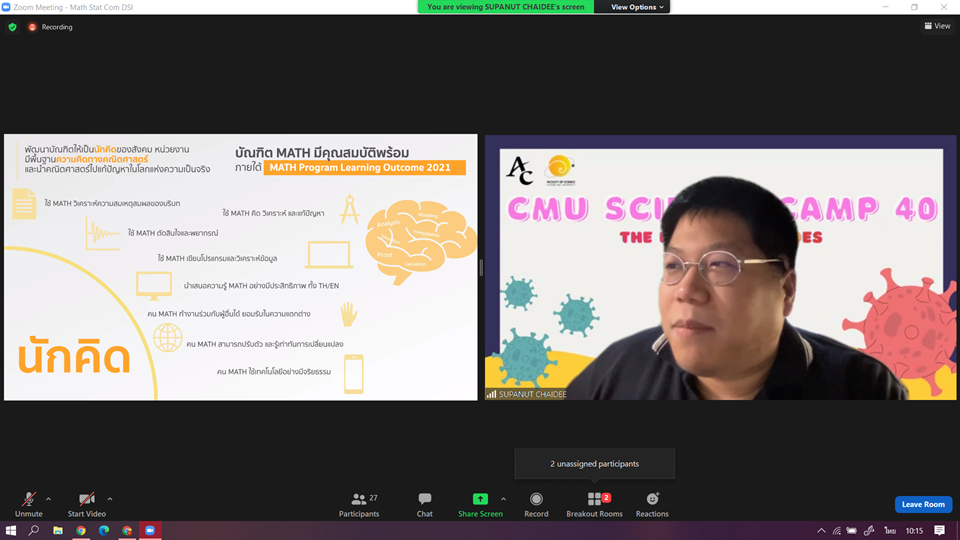Open Zoom from the Windows taskbar
Screen dimensions: 960x540
pos(150,531)
